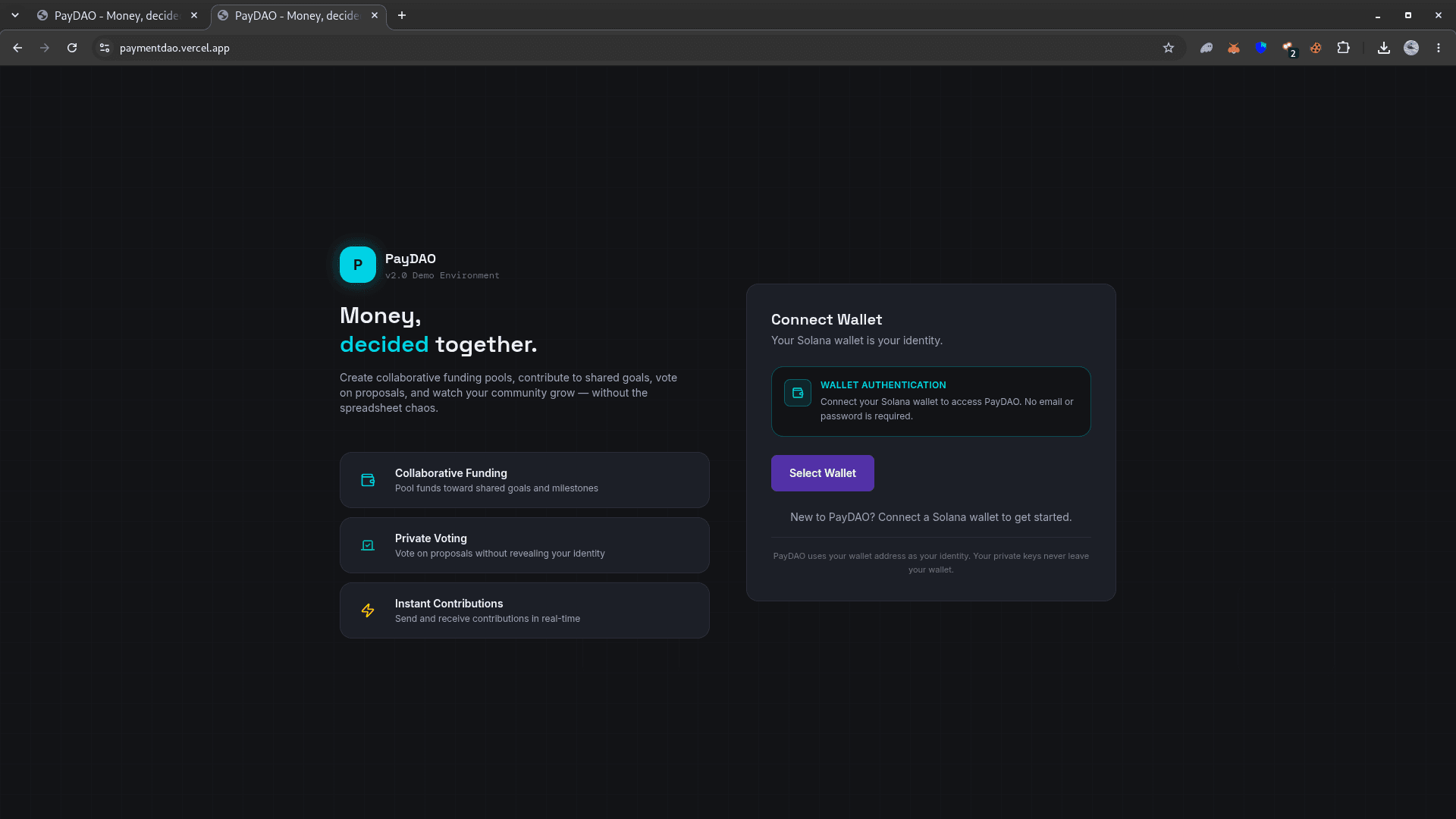1456x819 pixels.
Task: Click the wallet icon in Wallet Authentication box
Action: [x=797, y=393]
